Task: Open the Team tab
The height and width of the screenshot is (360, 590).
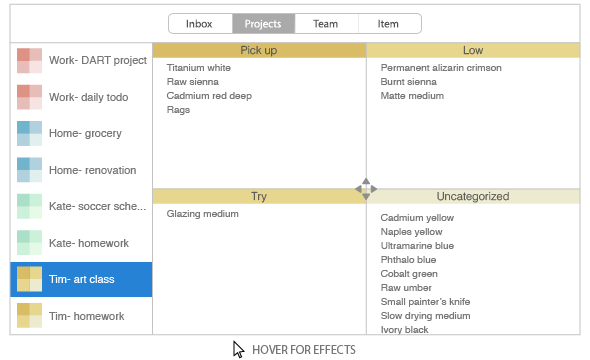Action: click(326, 24)
